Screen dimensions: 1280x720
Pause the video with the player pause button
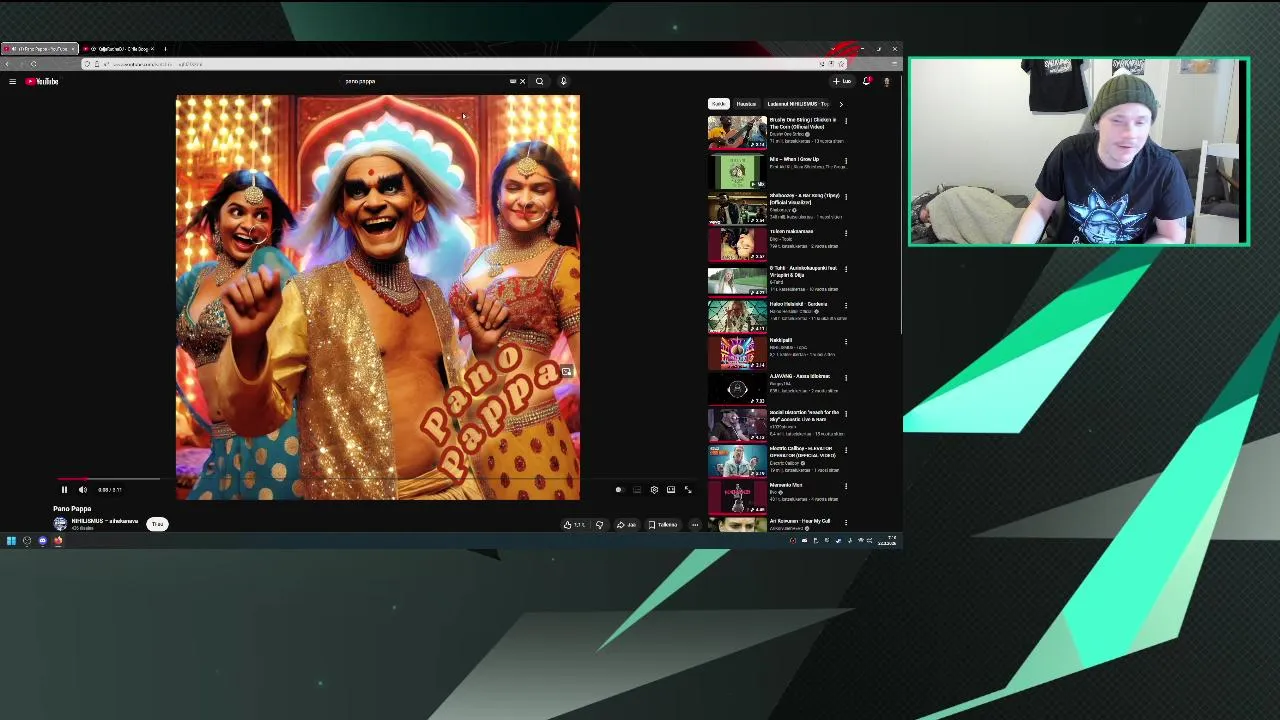point(64,490)
